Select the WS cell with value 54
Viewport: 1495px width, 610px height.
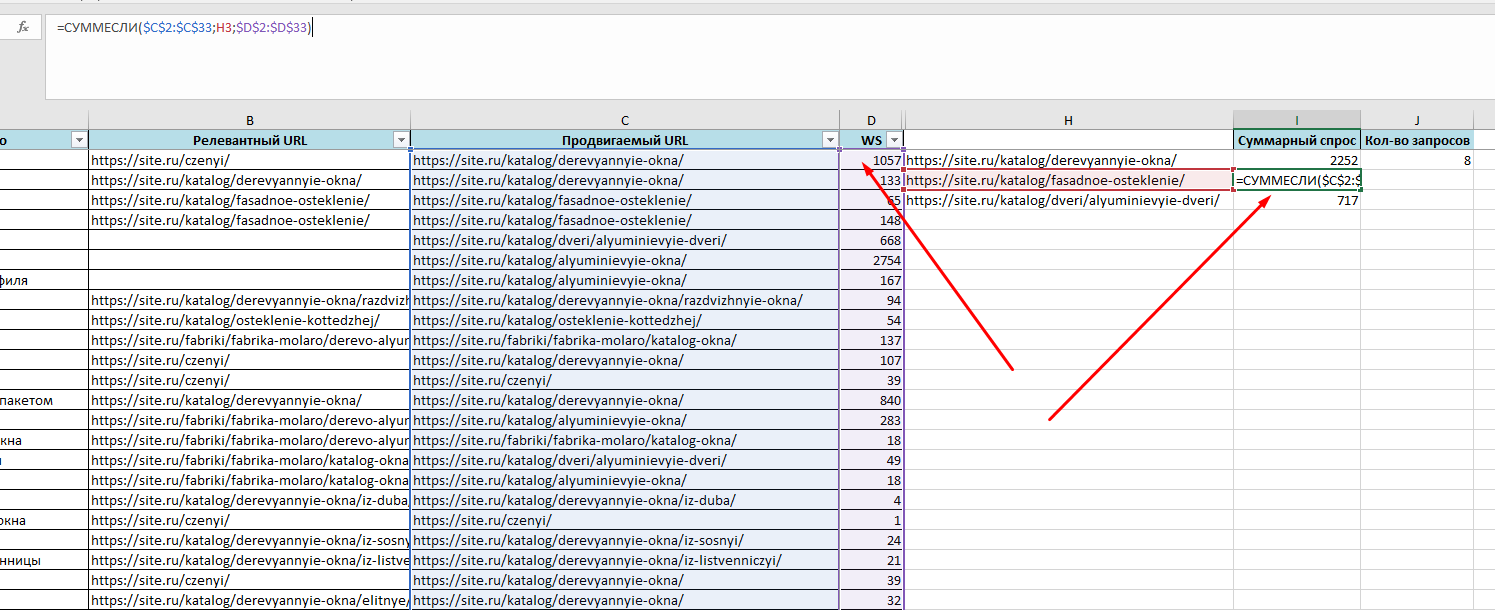coord(871,320)
